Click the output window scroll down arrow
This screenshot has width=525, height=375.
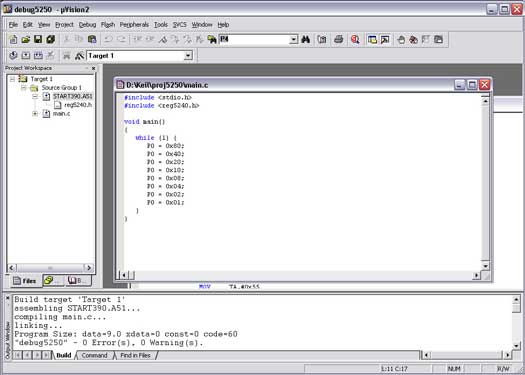(517, 346)
